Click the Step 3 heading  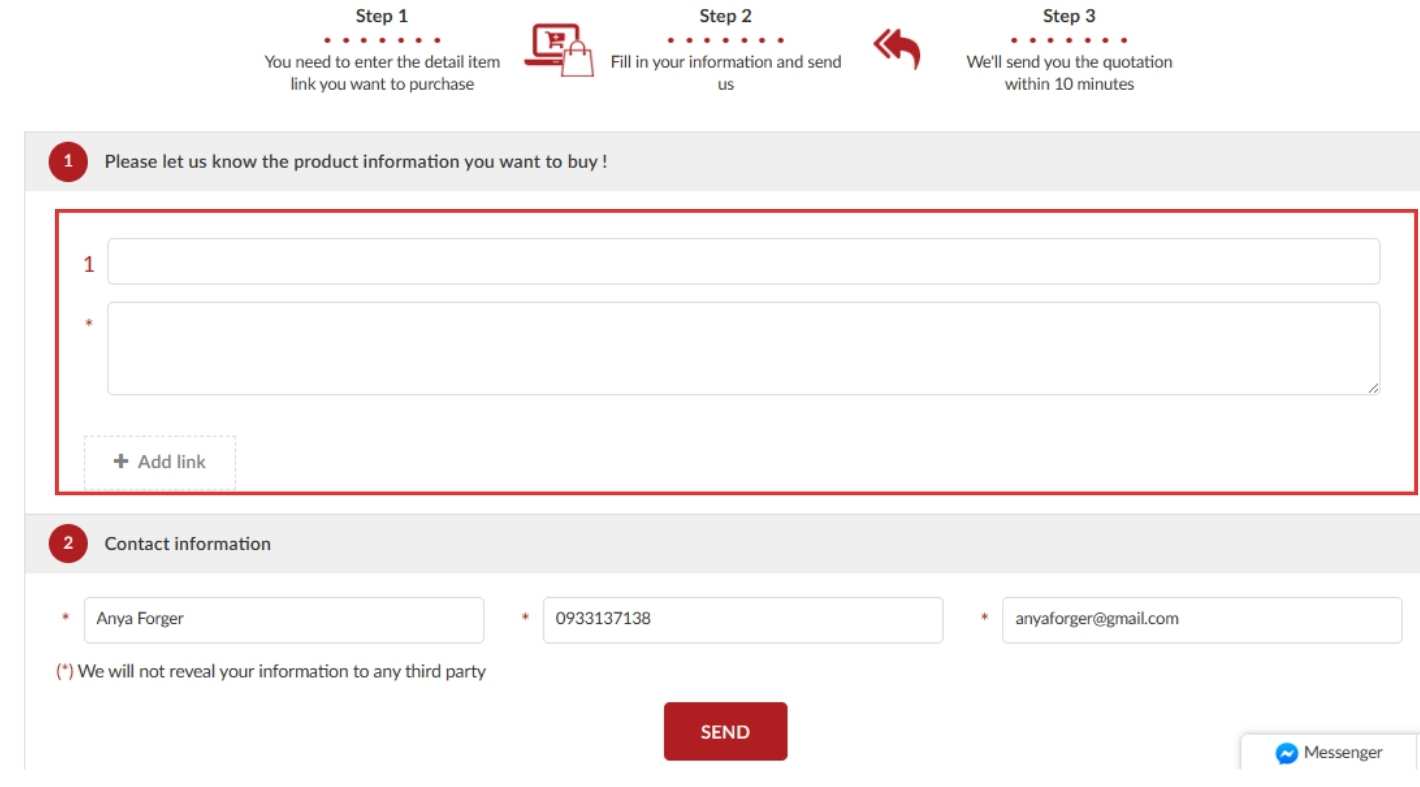[1068, 16]
